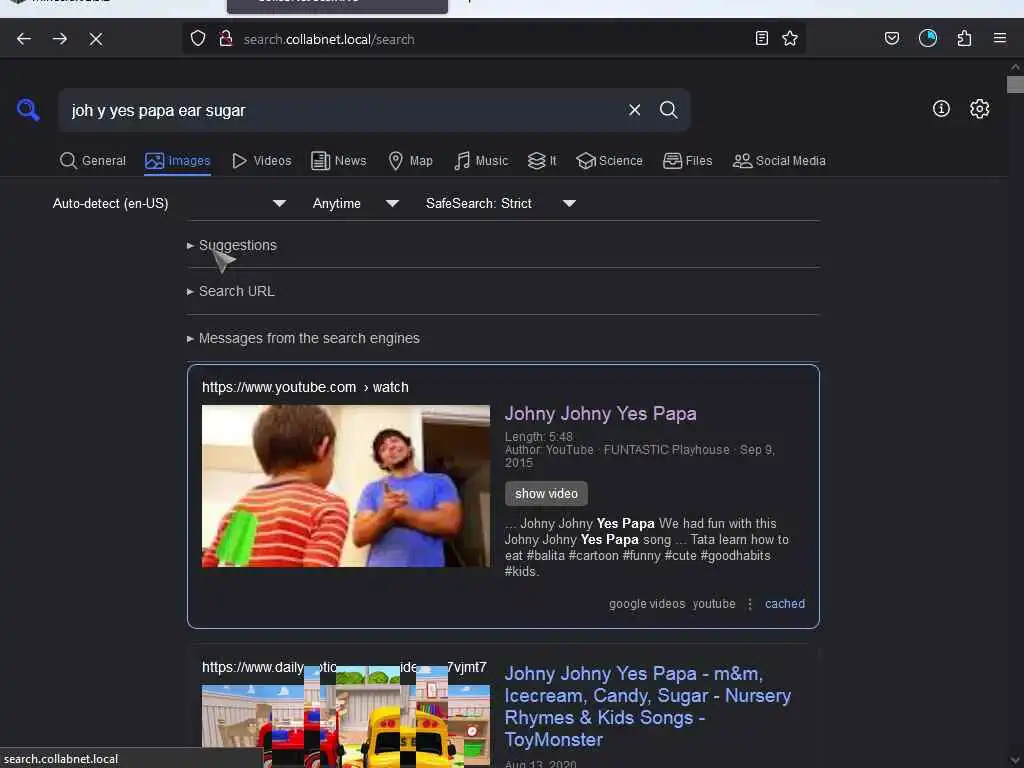Open the Science search tab
Viewport: 1024px width, 768px height.
point(610,161)
